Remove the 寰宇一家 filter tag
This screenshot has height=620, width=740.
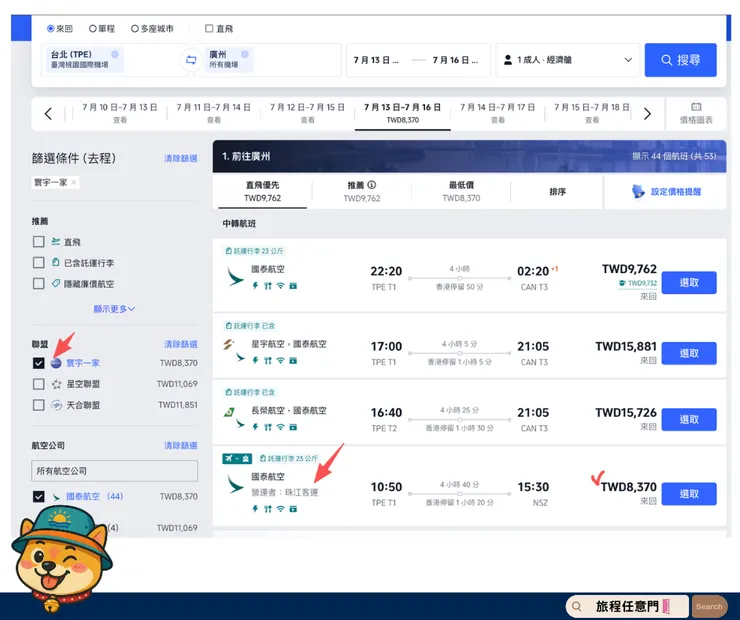[x=74, y=182]
